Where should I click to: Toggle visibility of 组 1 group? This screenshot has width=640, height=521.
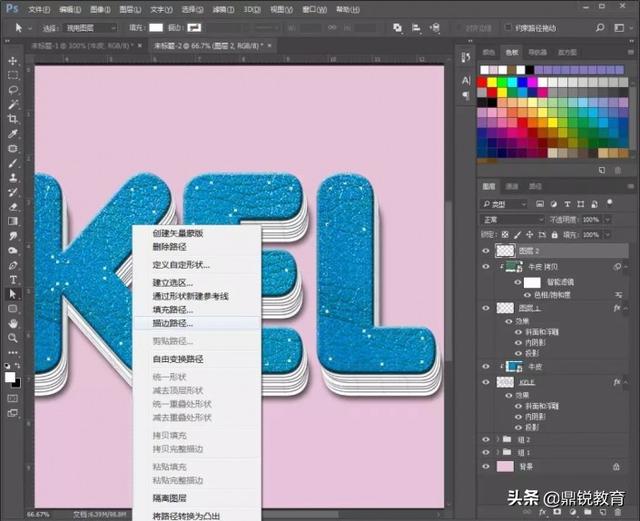click(x=486, y=452)
